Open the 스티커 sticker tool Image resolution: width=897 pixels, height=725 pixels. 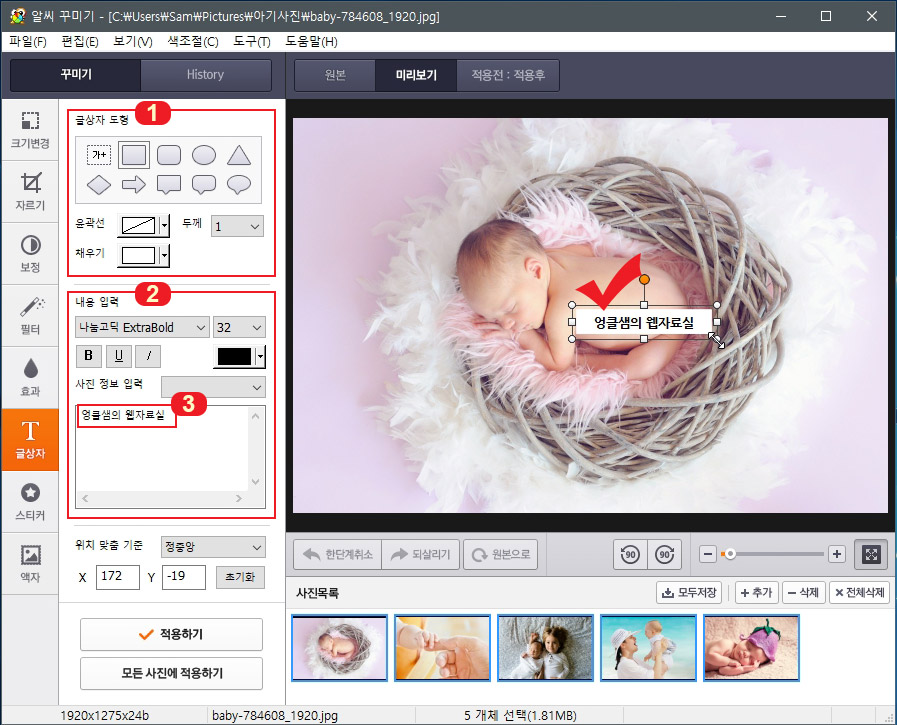30,502
